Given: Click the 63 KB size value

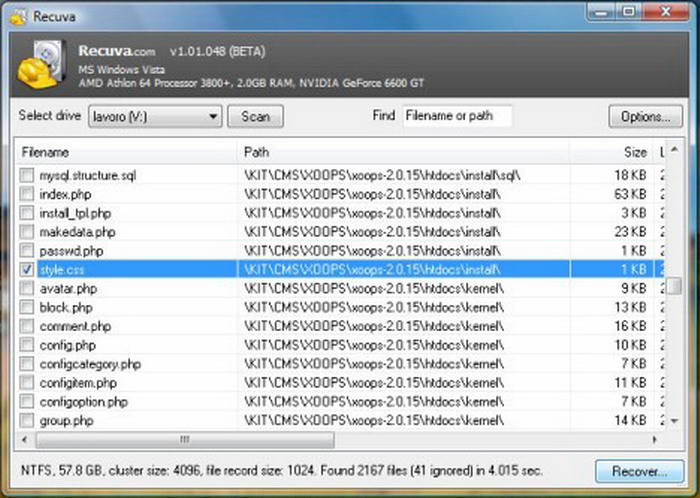Looking at the screenshot, I should click(x=630, y=194).
